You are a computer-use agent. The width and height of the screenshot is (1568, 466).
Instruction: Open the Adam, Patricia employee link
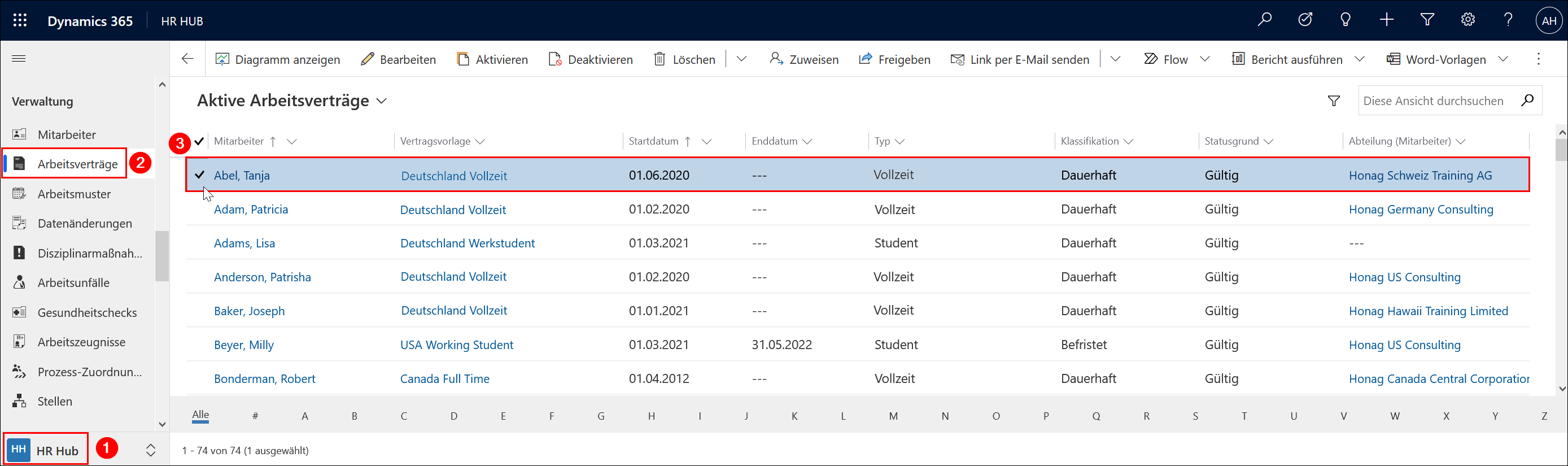point(251,209)
